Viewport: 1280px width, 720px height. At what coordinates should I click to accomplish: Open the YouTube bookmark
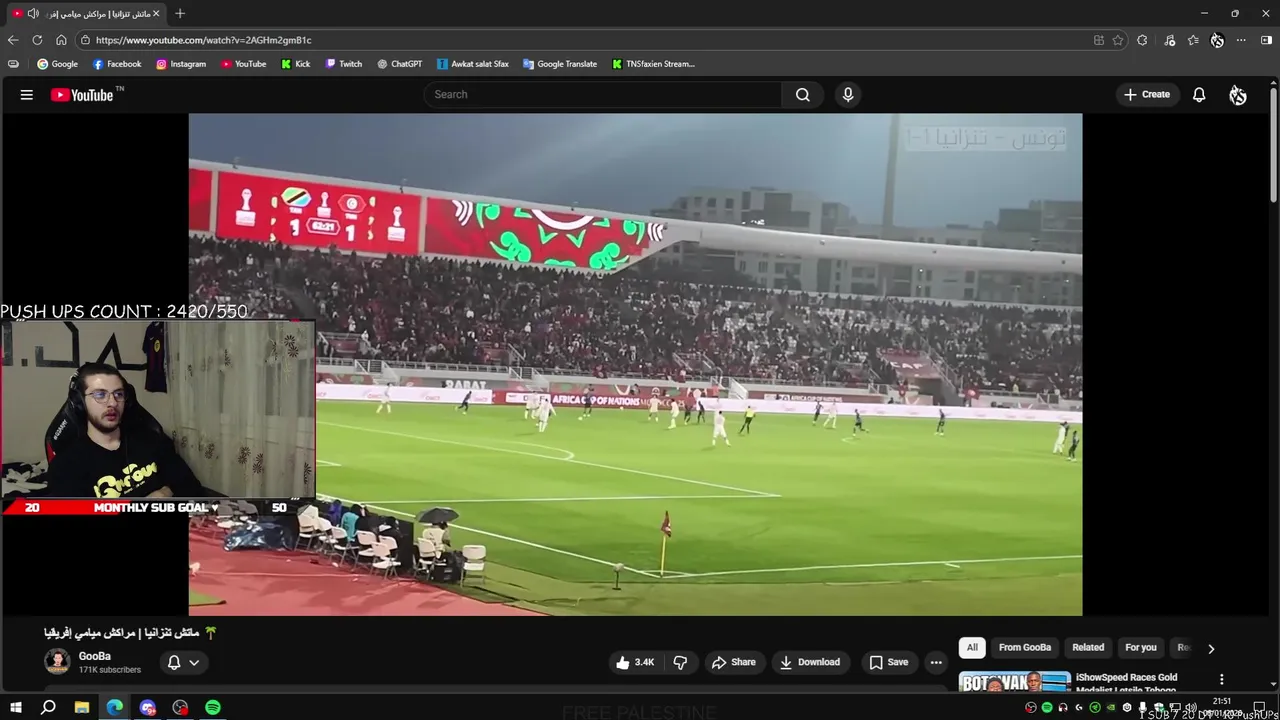(x=244, y=64)
